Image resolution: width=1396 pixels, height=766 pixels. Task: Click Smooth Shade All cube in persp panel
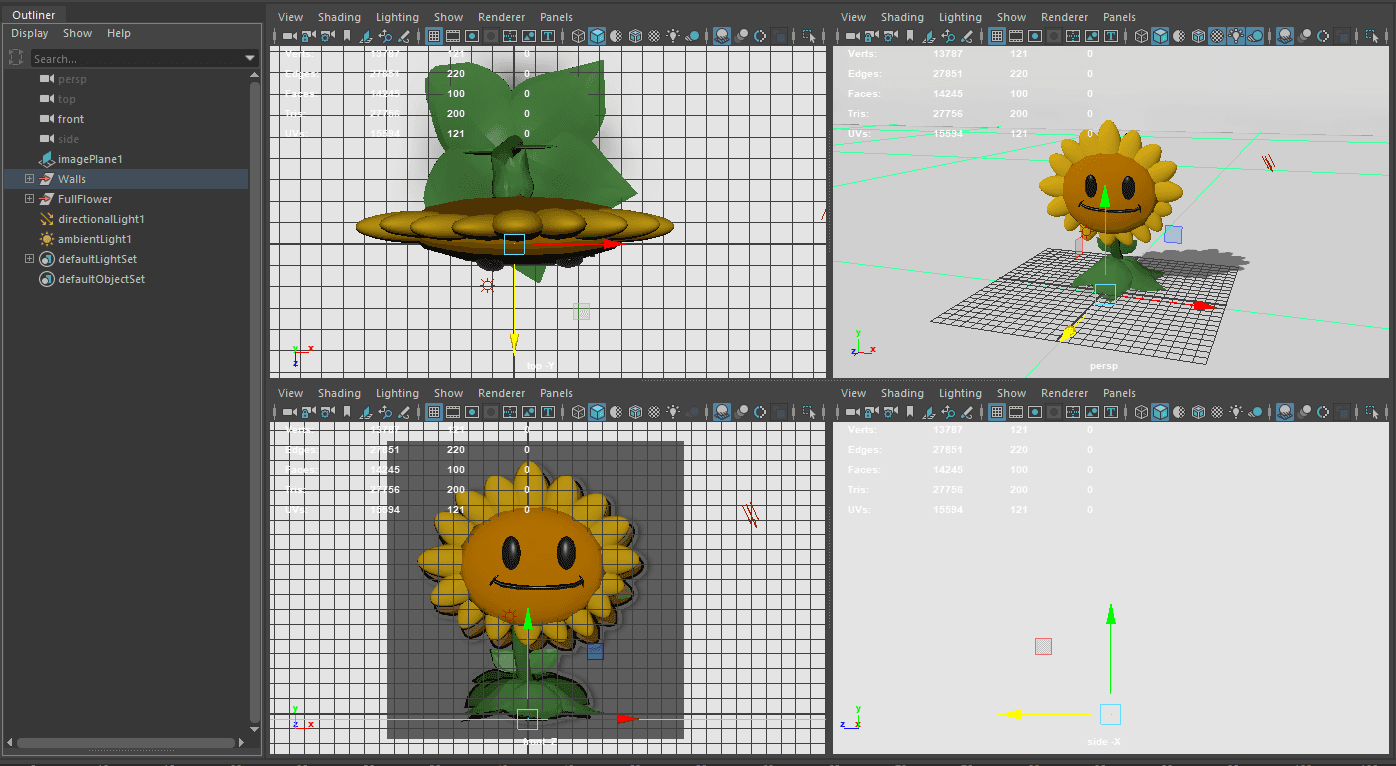[x=1161, y=36]
